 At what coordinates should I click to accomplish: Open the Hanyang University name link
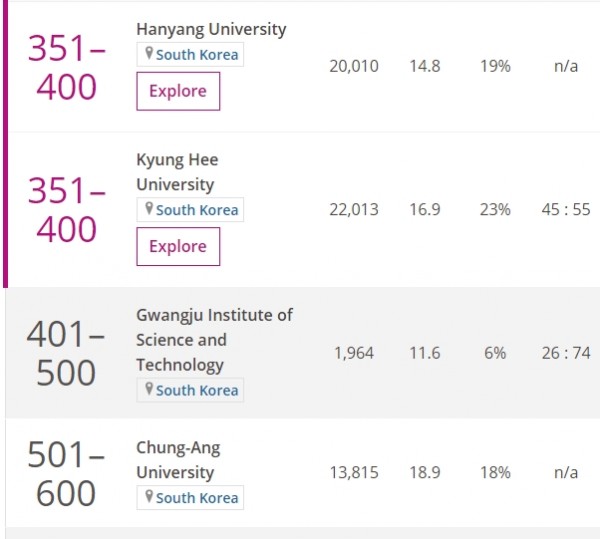click(x=211, y=29)
